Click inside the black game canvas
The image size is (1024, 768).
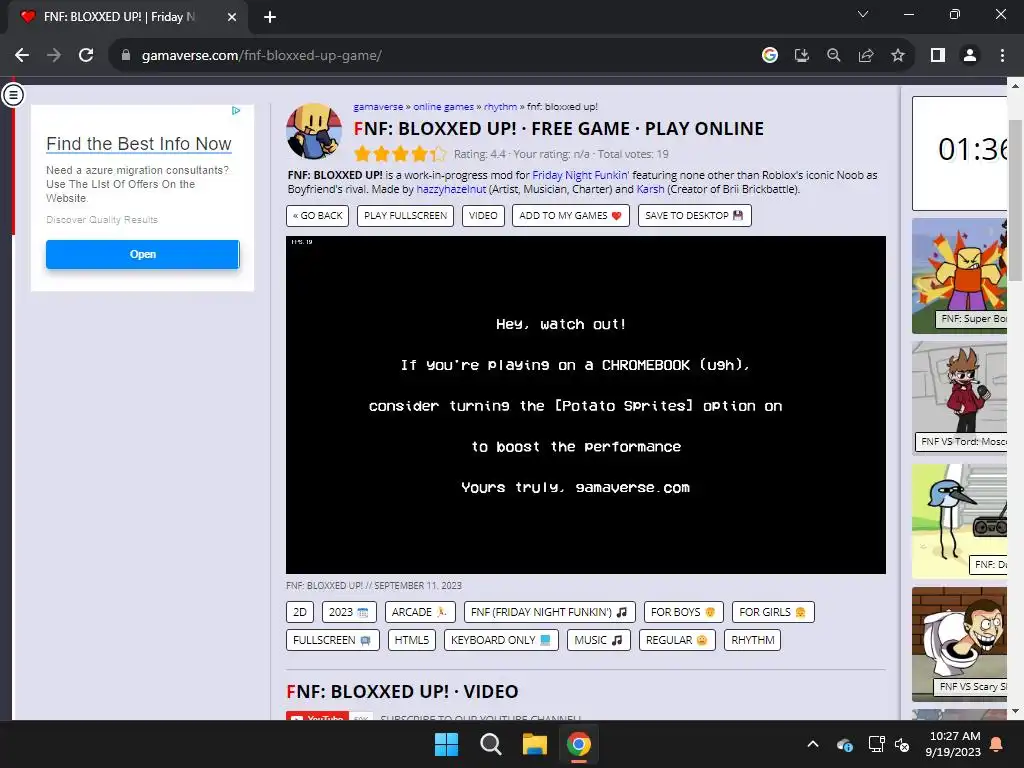coord(586,405)
